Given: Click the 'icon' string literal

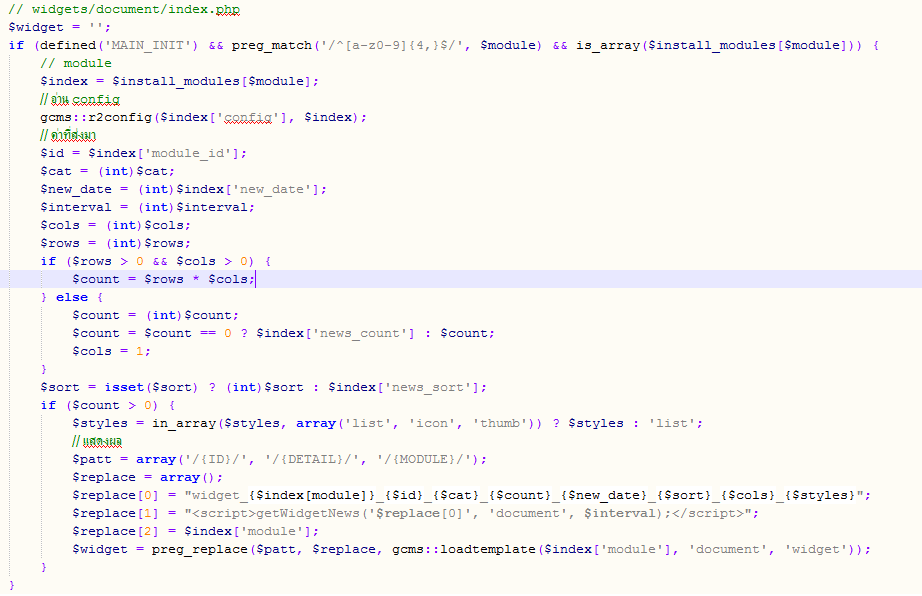Looking at the screenshot, I should (x=434, y=423).
